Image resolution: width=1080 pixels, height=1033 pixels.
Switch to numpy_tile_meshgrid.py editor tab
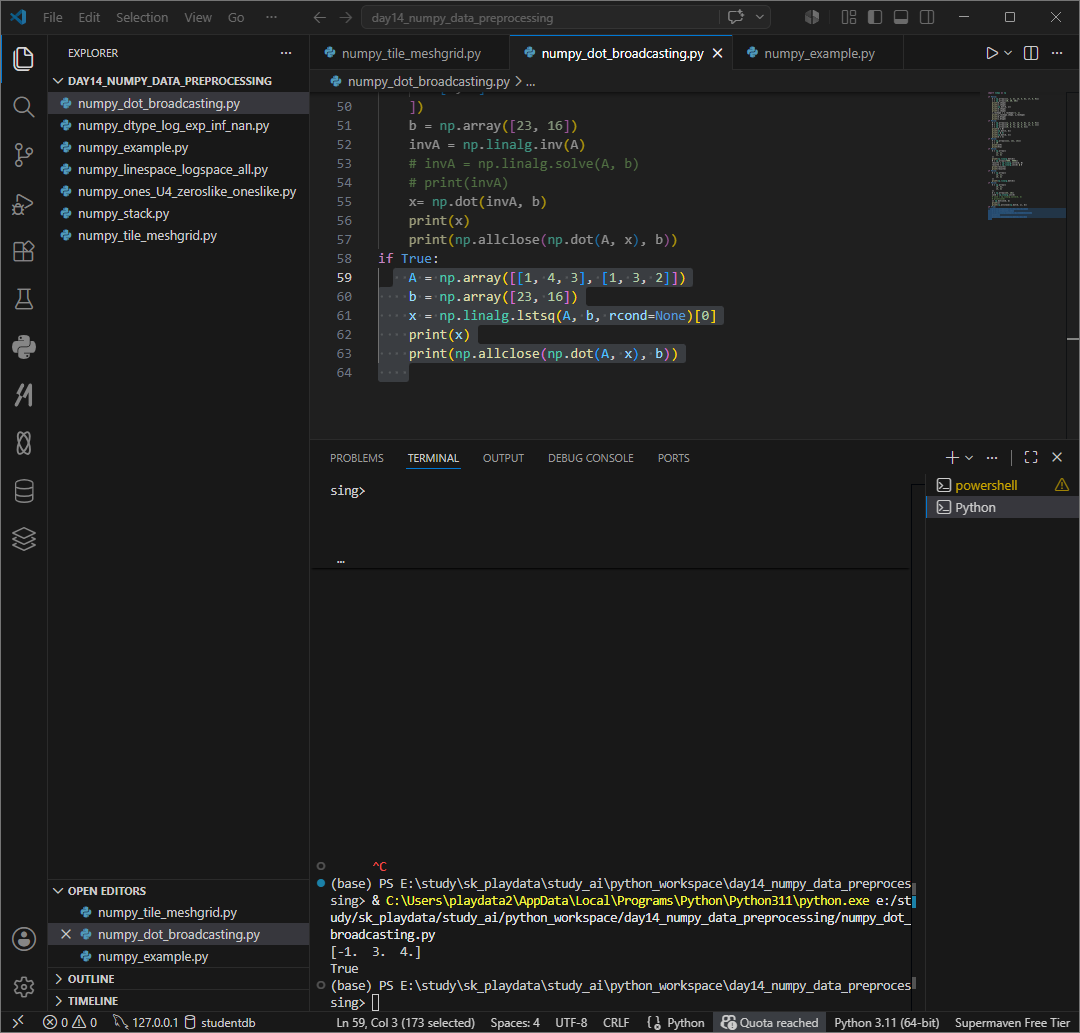[x=411, y=53]
